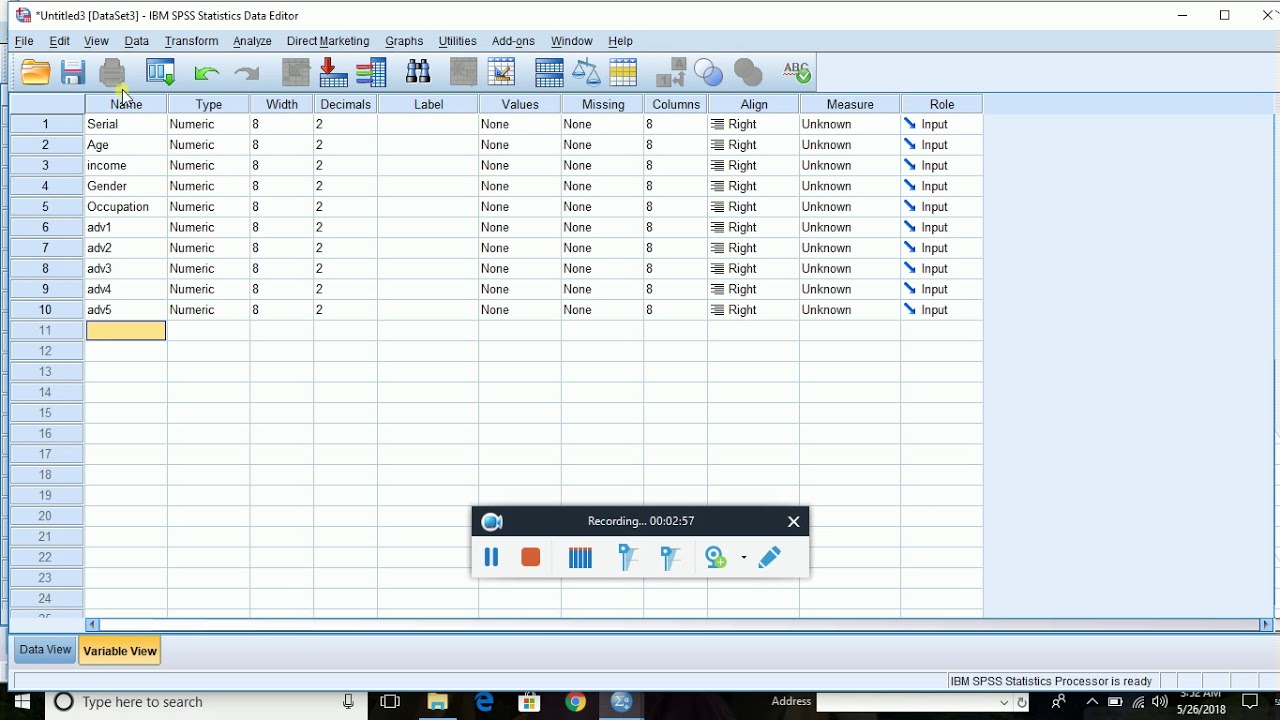This screenshot has height=720, width=1280.
Task: Click the taskbar search box
Action: point(207,702)
